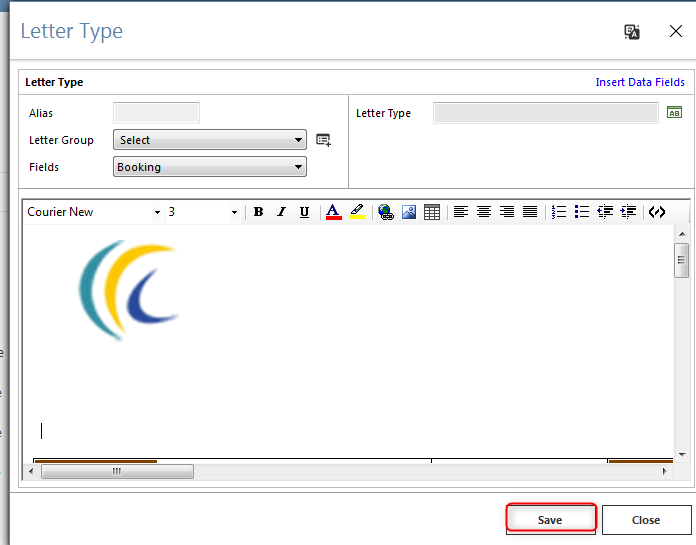Viewport: 696px width, 545px height.
Task: Click the add letter group icon
Action: 323,140
